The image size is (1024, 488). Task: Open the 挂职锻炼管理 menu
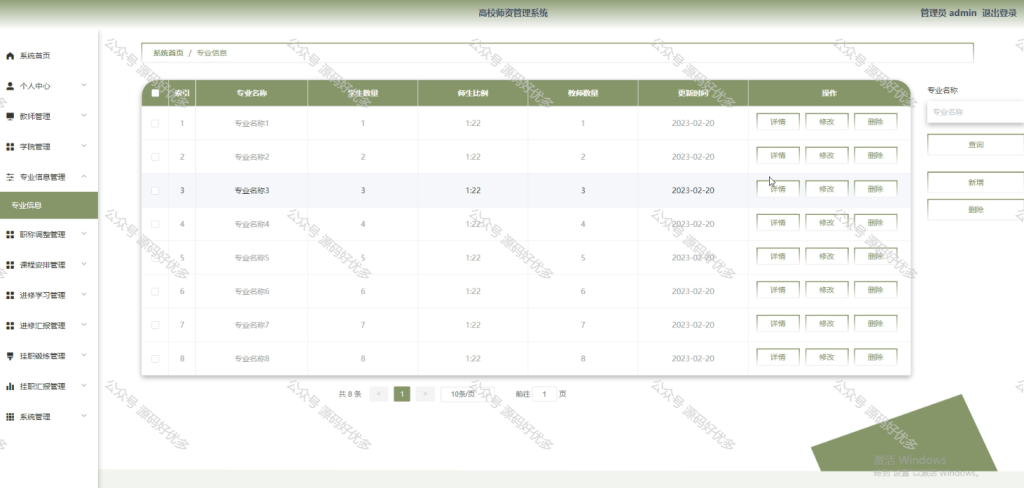click(x=49, y=356)
